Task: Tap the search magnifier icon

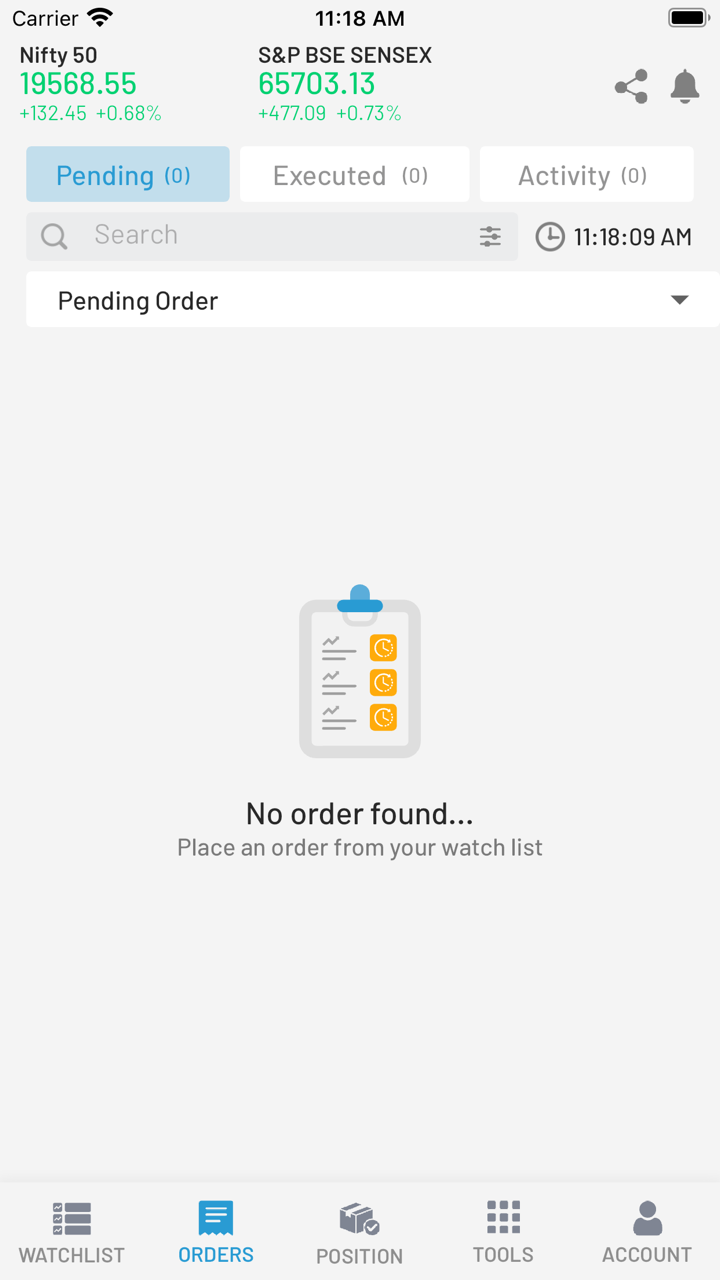Action: click(54, 236)
